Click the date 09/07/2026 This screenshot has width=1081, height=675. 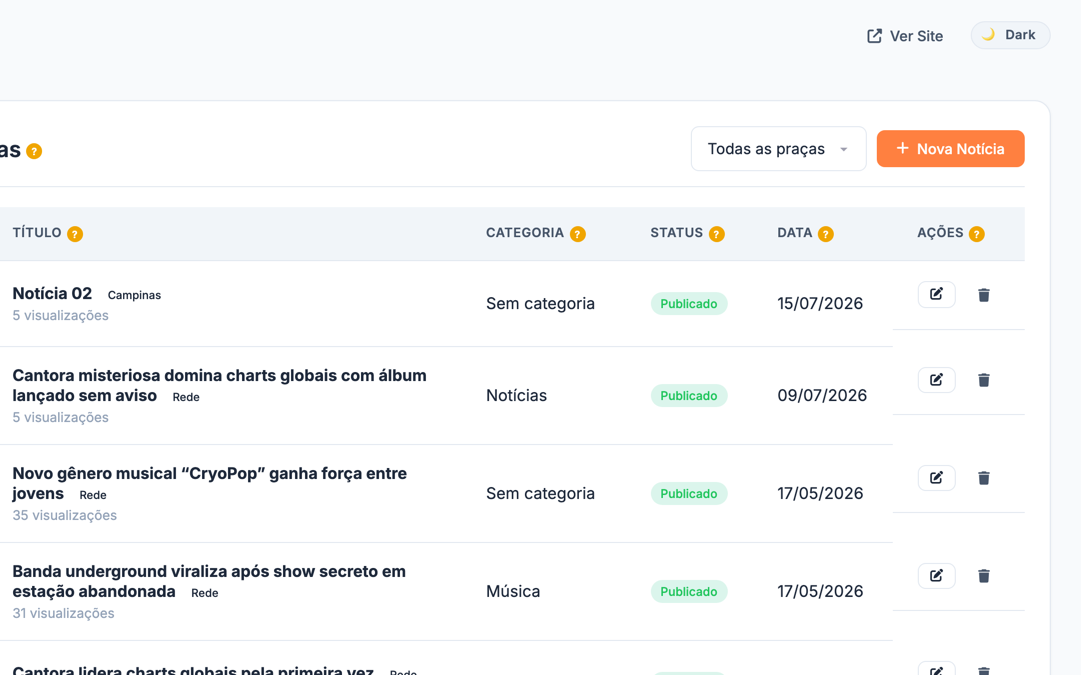[822, 395]
